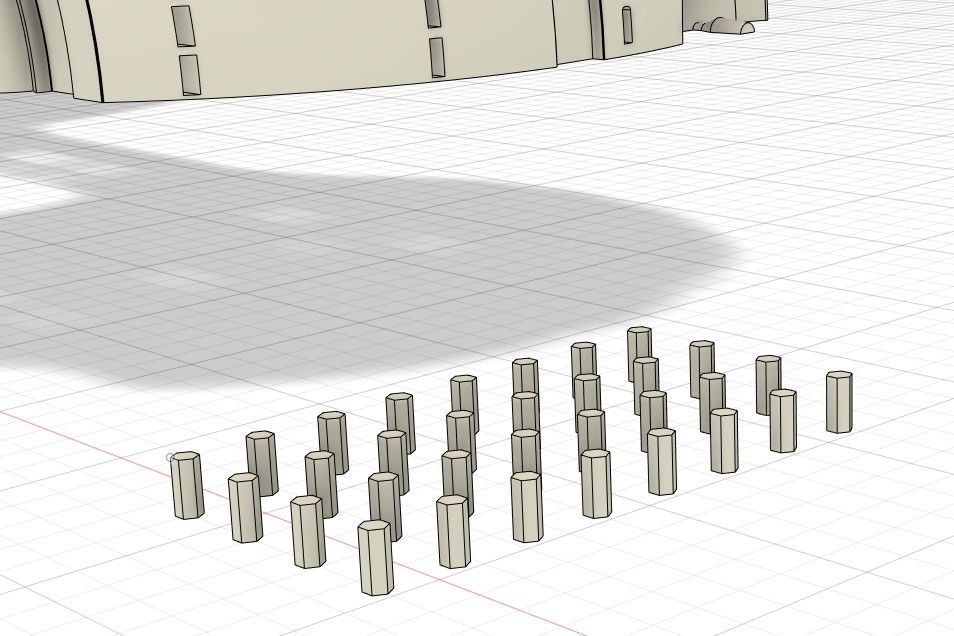Select the leftmost hexagonal column in the array
This screenshot has width=954, height=636.
click(x=187, y=485)
